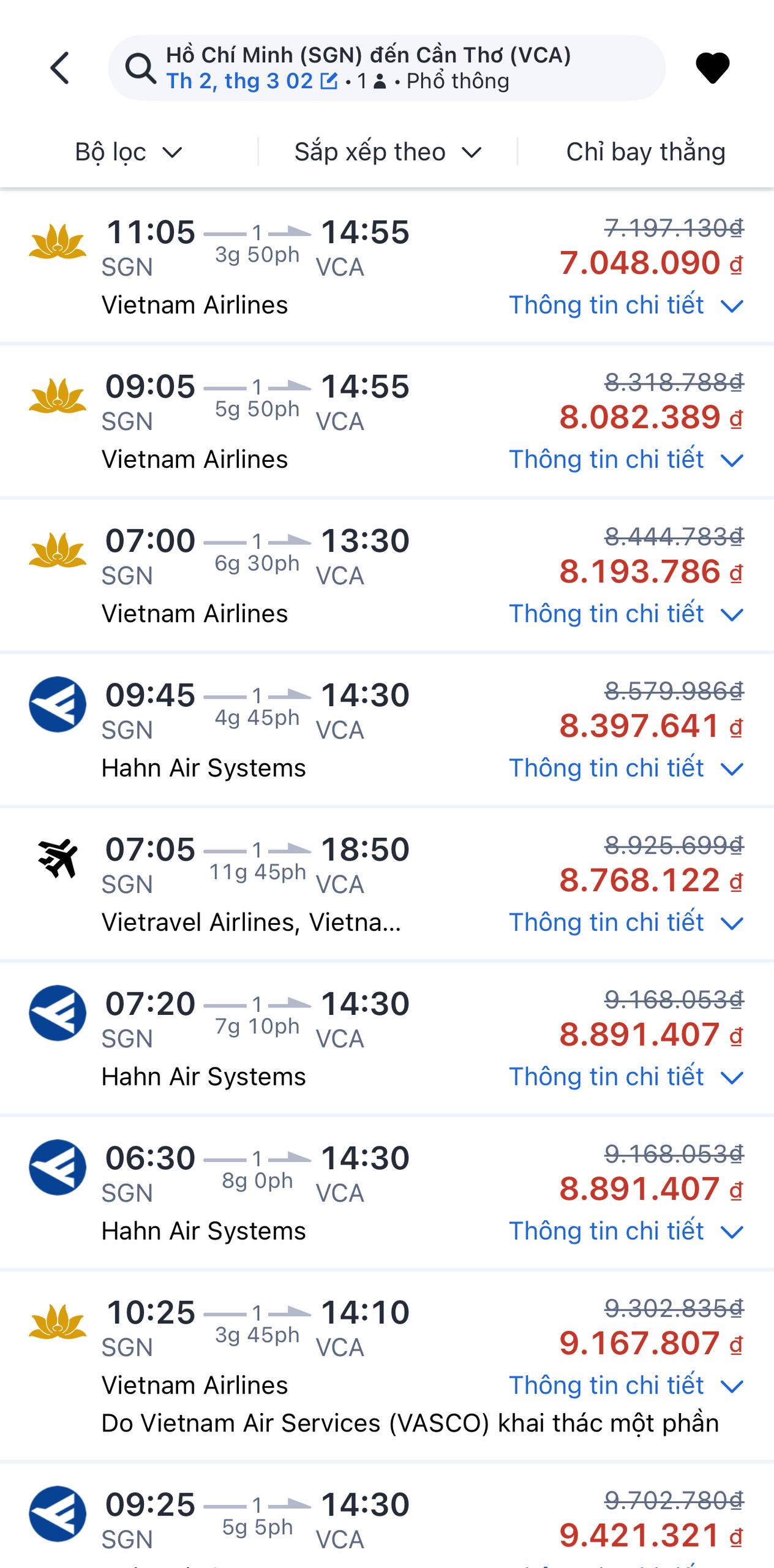The width and height of the screenshot is (774, 1568).
Task: Tap Vietravel Airlines plane icon for 07:05 flight
Action: pos(58,858)
